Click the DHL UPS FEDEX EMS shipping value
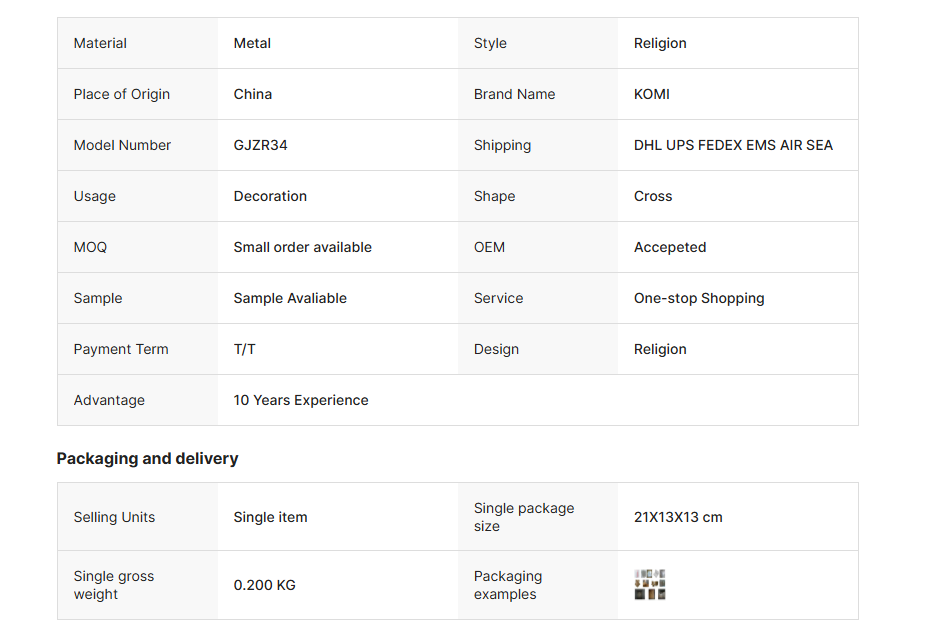 [733, 145]
